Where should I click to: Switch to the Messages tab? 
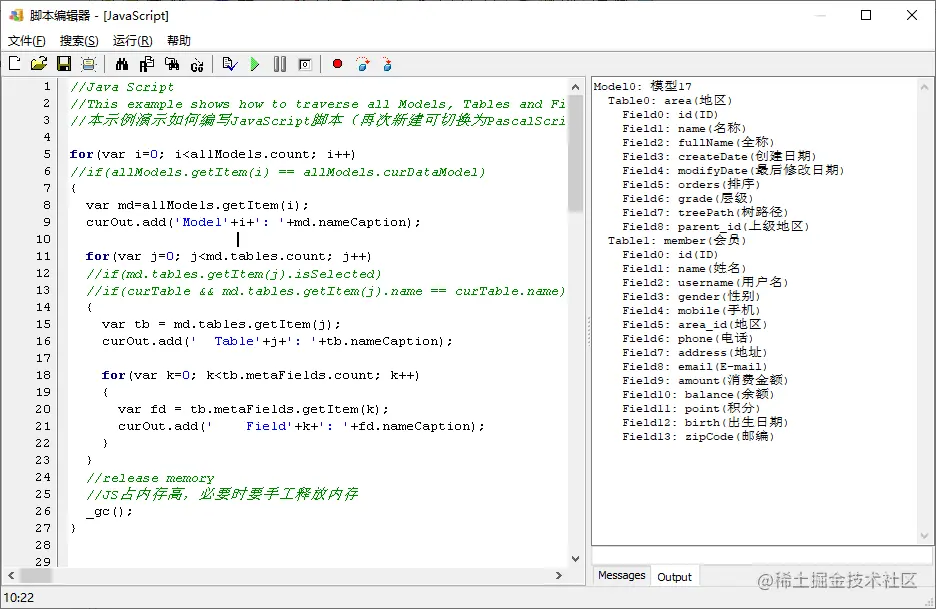621,575
